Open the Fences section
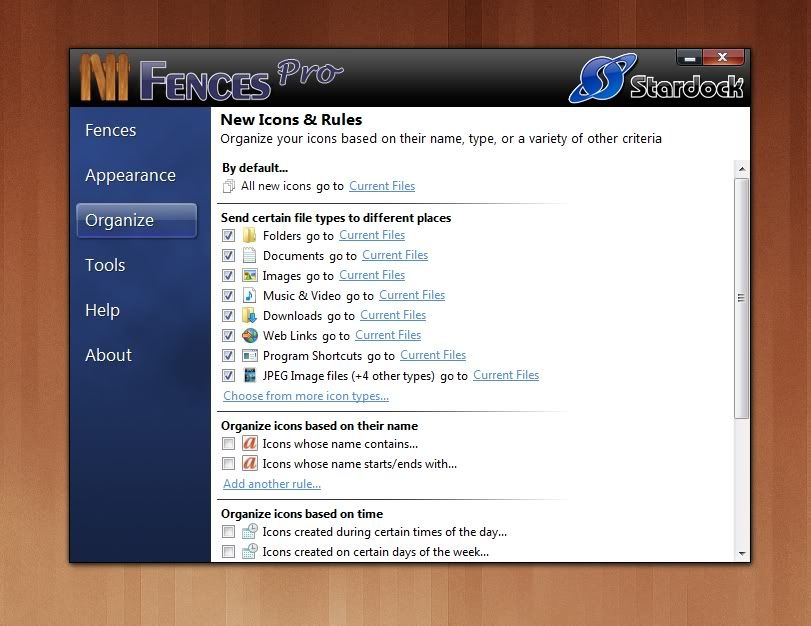Viewport: 811px width, 626px height. click(111, 130)
